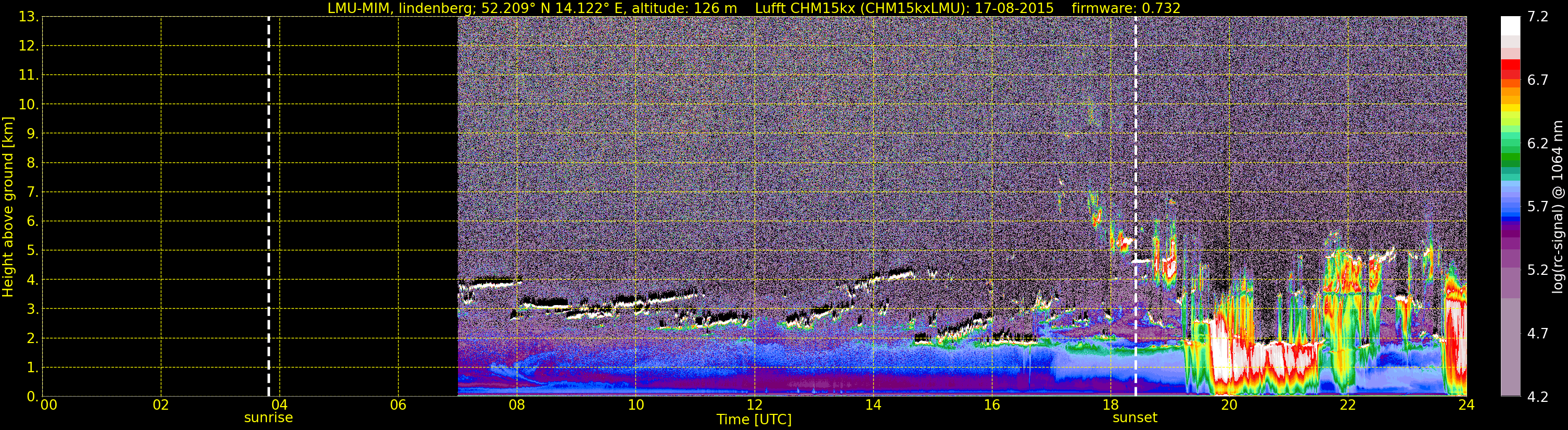1568x430 pixels.
Task: Click the height axis tick label '12.'
Action: 29,46
